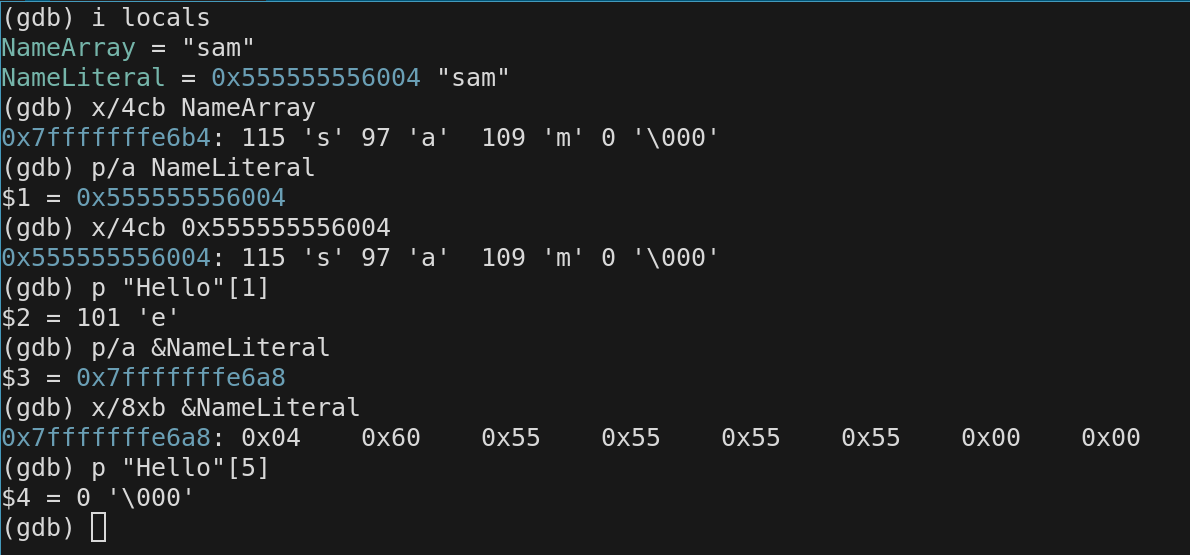Viewport: 1190px width, 555px height.
Task: Click the green NameArray variable in locals output
Action: (68, 47)
